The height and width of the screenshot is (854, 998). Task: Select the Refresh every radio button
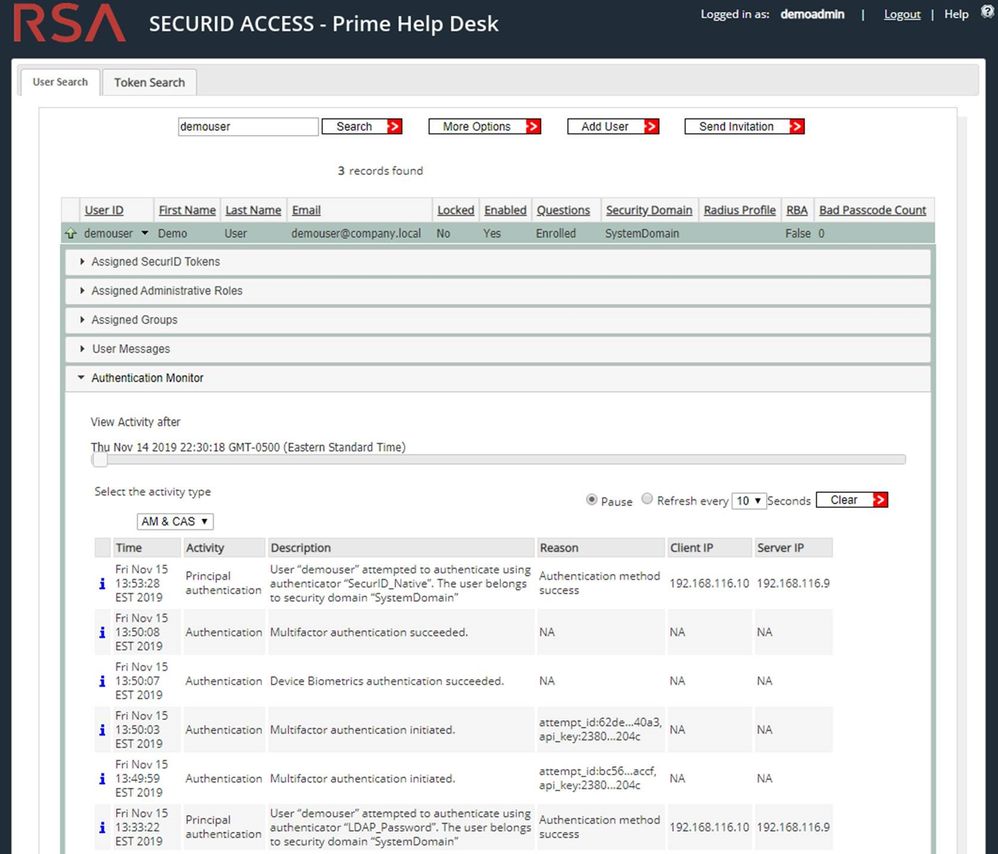coord(647,500)
